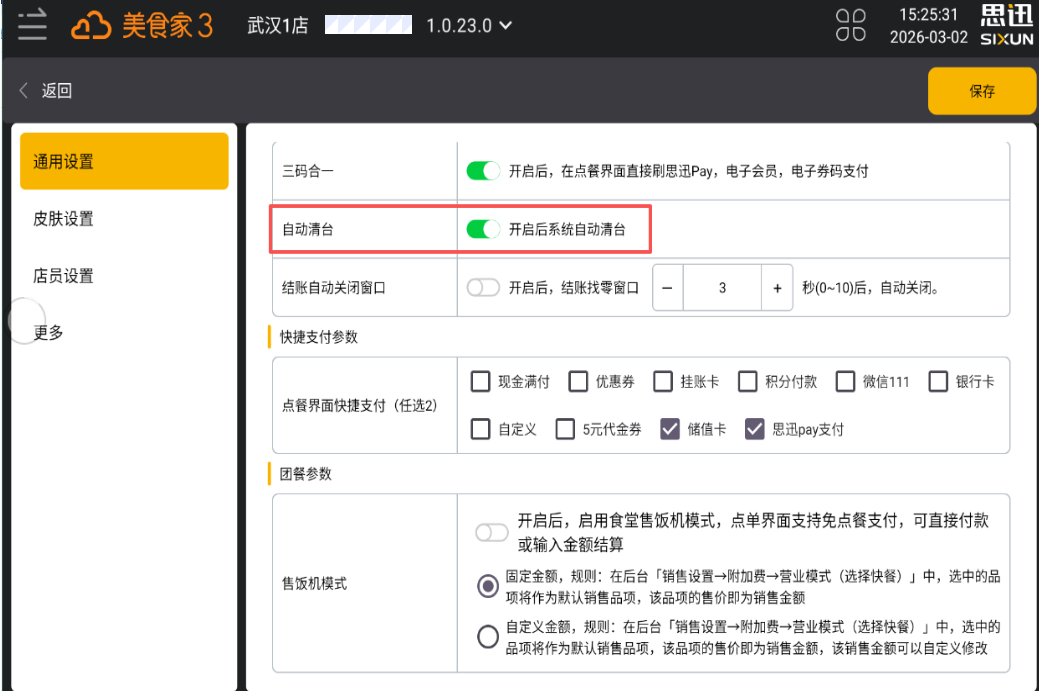Open the hamburger menu icon
The image size is (1039, 691).
coord(32,25)
